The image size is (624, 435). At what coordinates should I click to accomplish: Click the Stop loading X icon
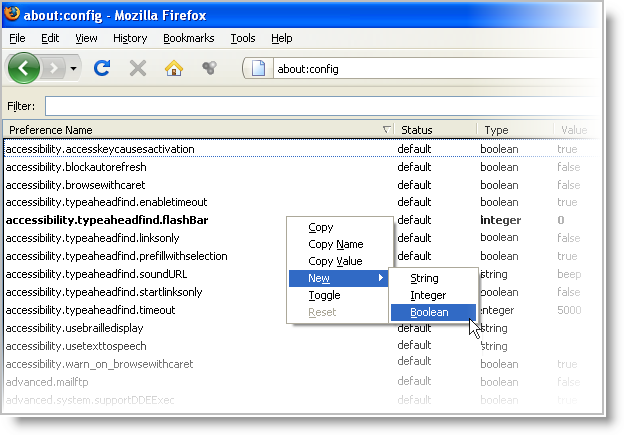point(138,68)
